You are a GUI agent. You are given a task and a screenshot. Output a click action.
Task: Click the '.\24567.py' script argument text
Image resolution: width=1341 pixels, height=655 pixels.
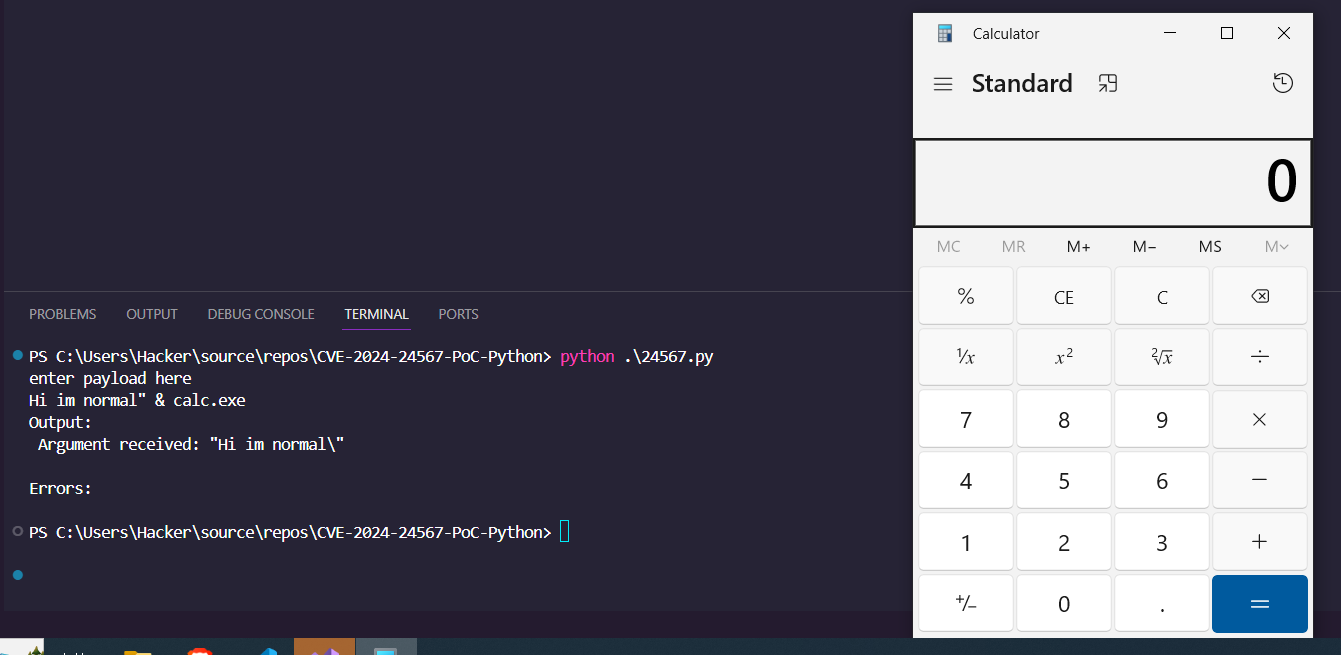pyautogui.click(x=668, y=357)
